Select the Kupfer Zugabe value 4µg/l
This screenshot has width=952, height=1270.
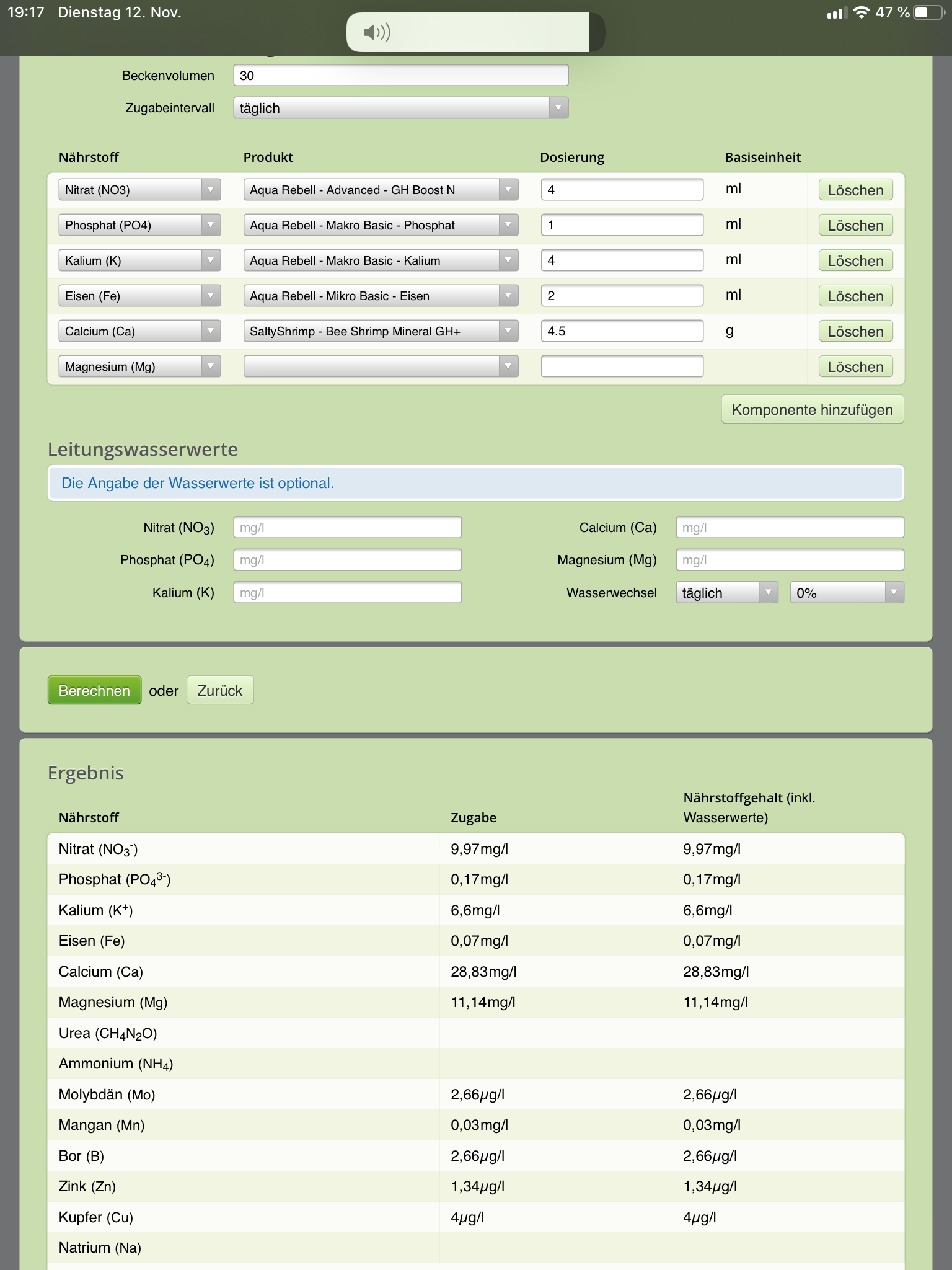[467, 1217]
